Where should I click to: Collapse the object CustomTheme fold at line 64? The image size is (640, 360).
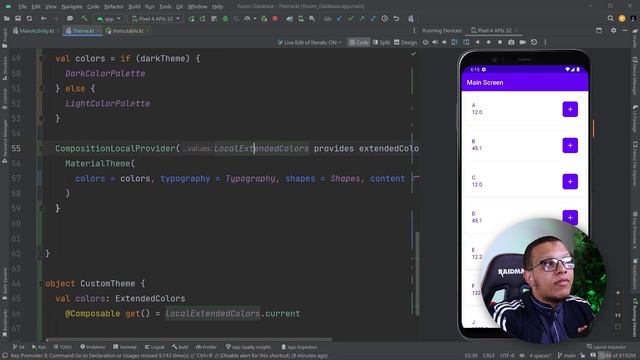pyautogui.click(x=41, y=284)
